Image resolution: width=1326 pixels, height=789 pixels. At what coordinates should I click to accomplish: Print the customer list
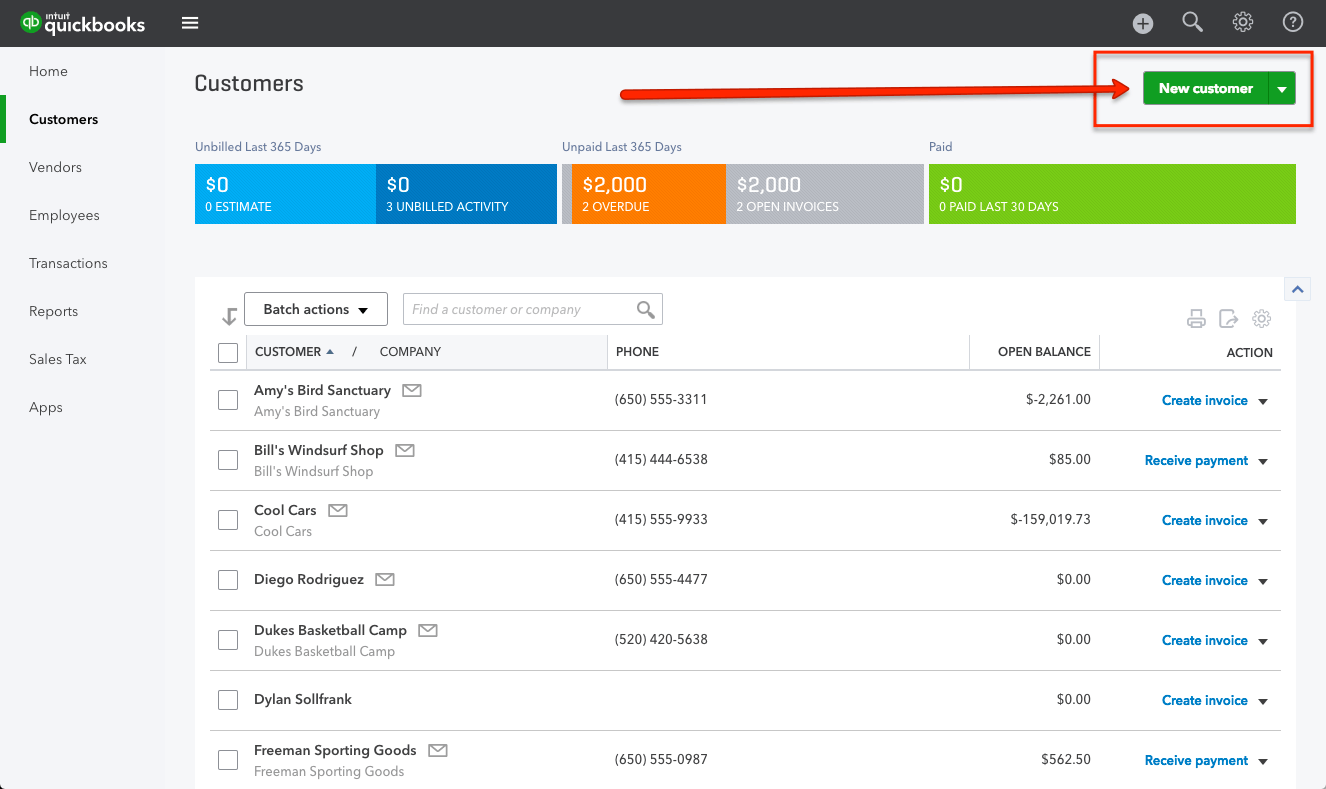click(x=1196, y=319)
